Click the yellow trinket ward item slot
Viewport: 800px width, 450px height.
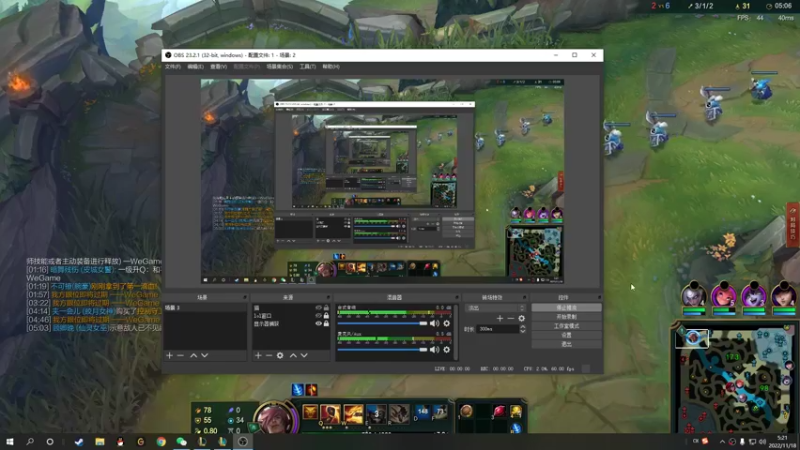coord(516,411)
